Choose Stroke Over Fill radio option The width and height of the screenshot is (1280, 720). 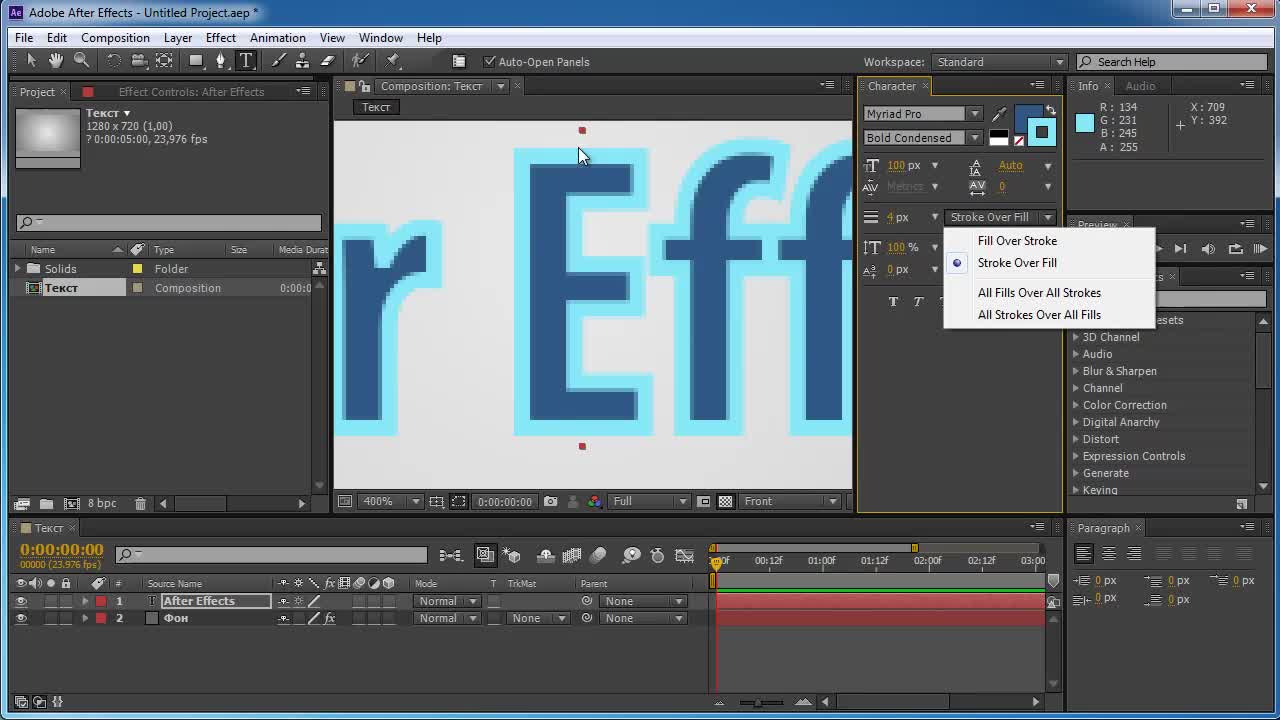click(x=1017, y=263)
